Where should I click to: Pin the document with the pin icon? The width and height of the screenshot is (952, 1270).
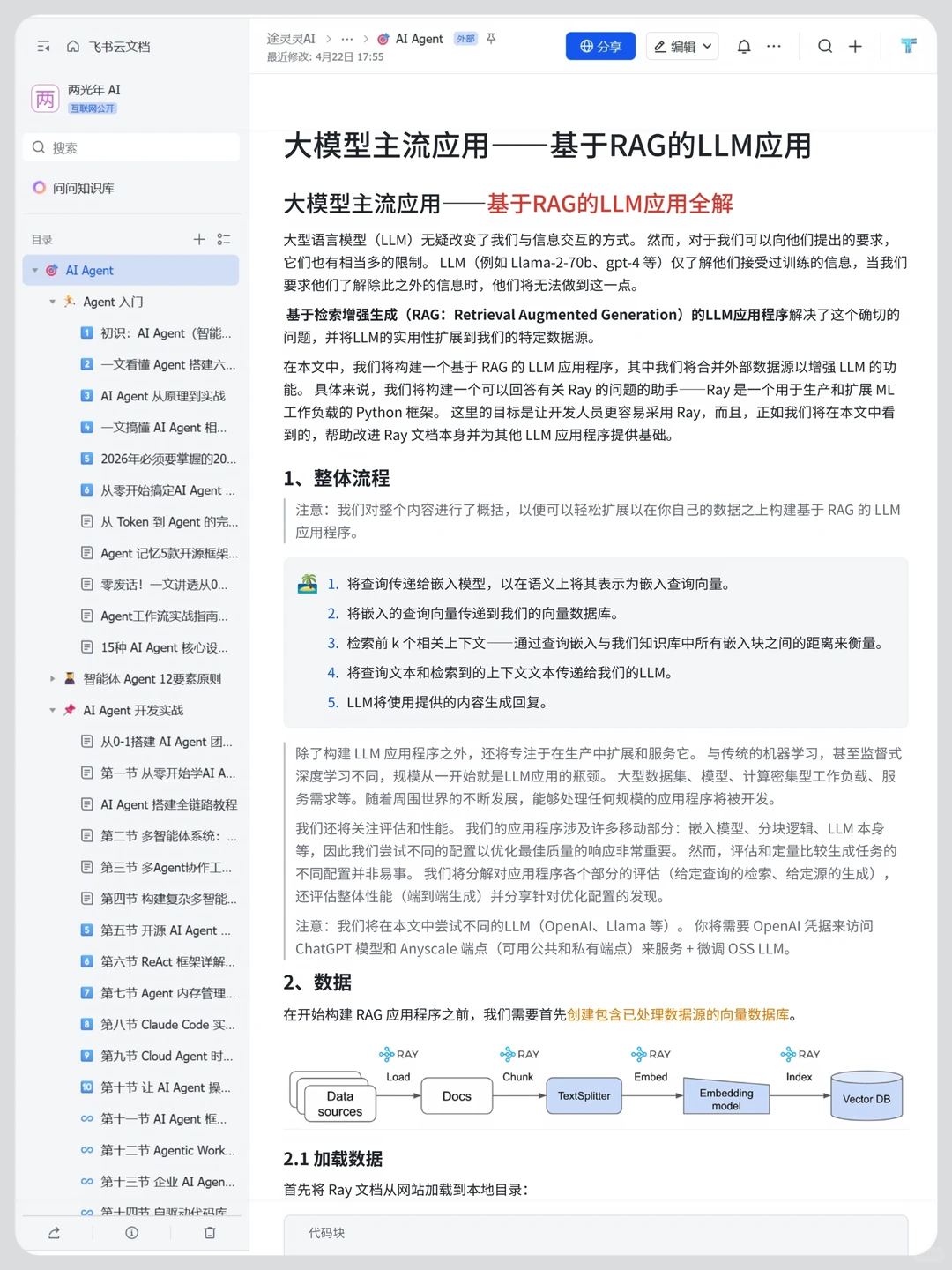coord(491,39)
